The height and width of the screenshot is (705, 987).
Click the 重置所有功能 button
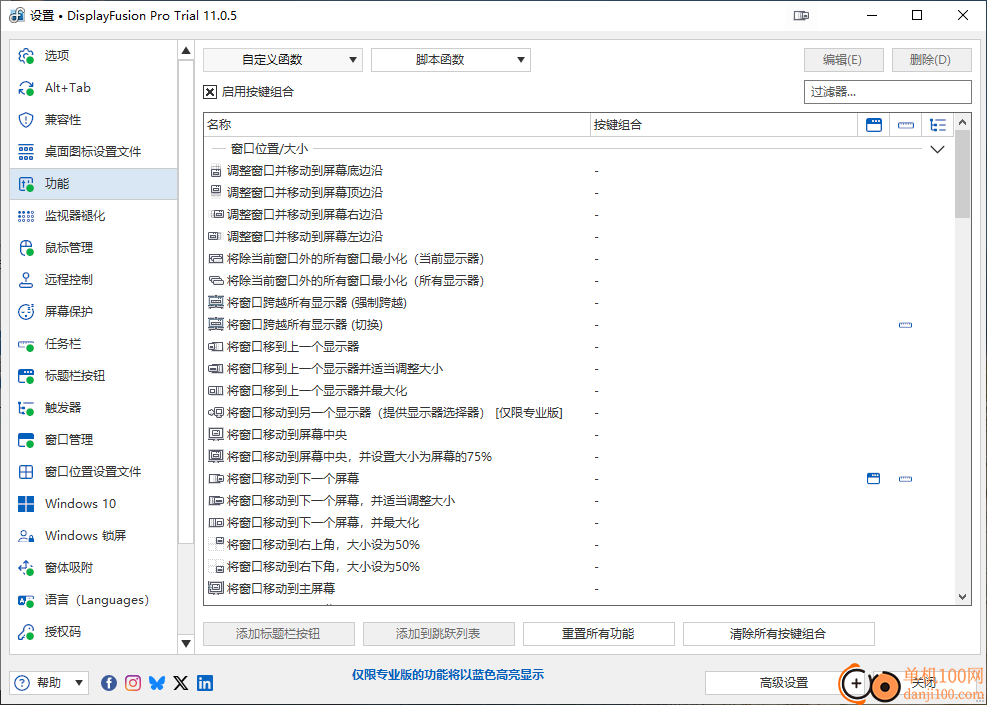coord(599,634)
